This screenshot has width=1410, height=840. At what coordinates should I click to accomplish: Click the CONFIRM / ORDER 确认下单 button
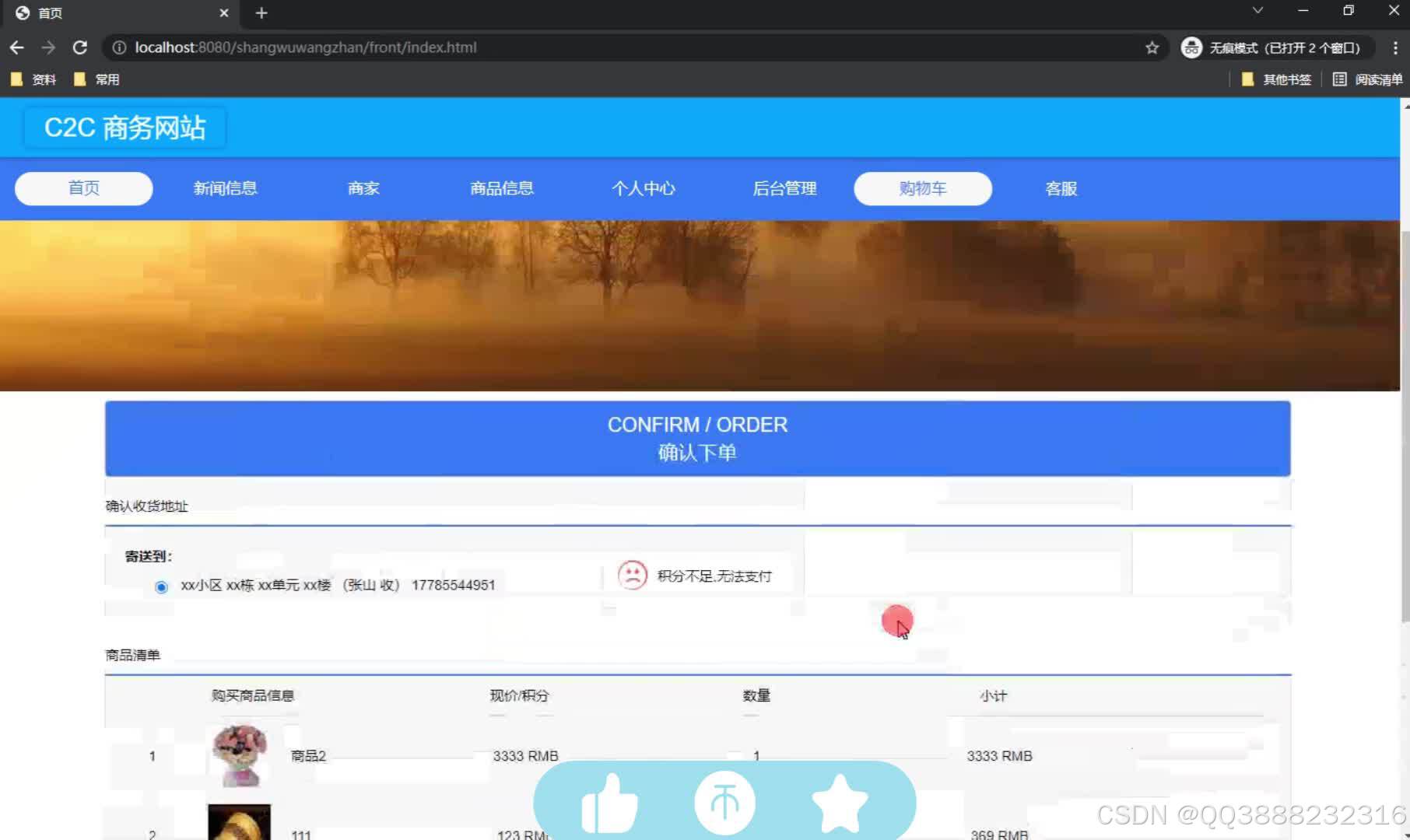698,438
